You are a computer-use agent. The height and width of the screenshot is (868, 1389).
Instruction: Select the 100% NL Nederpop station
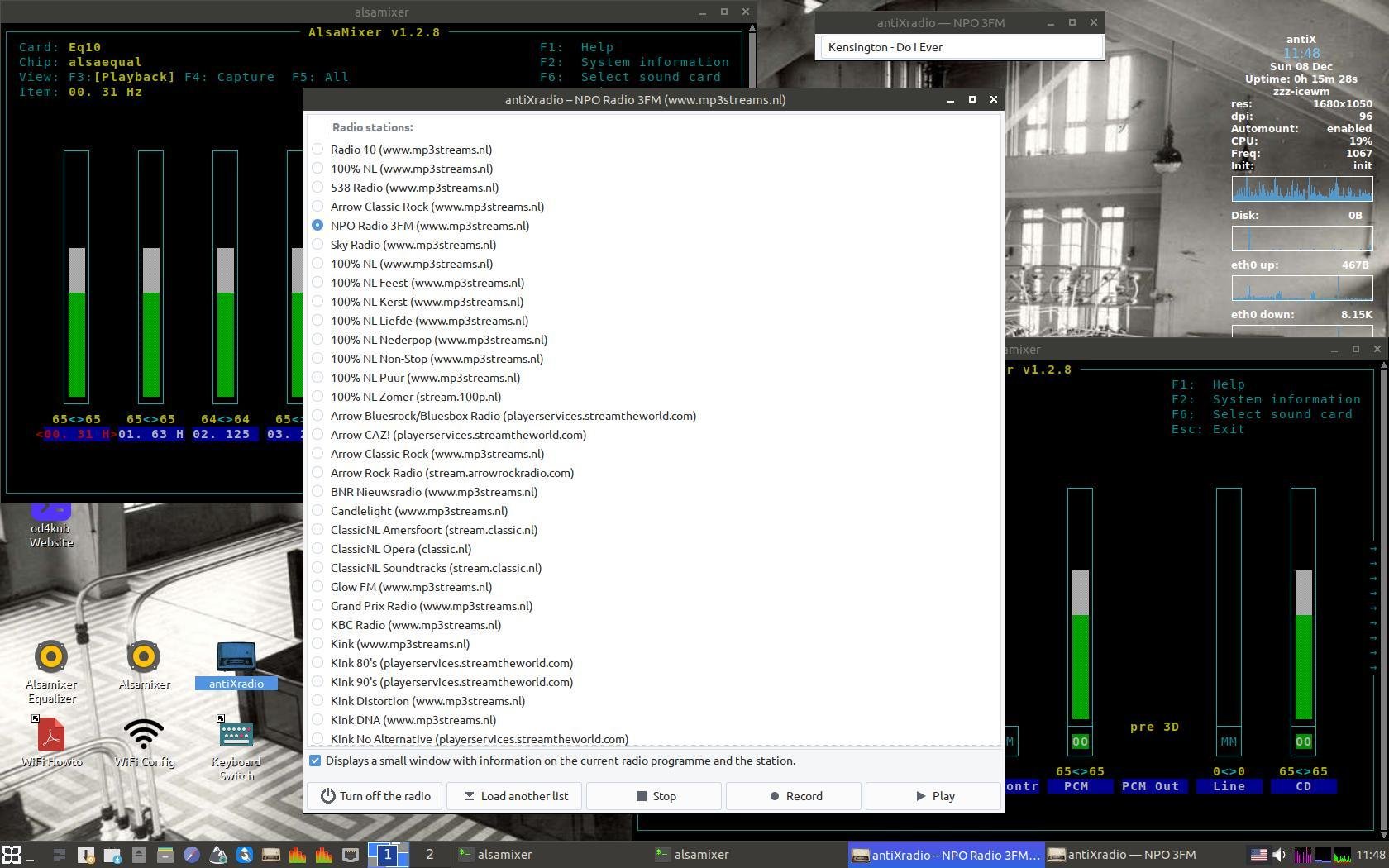point(317,340)
